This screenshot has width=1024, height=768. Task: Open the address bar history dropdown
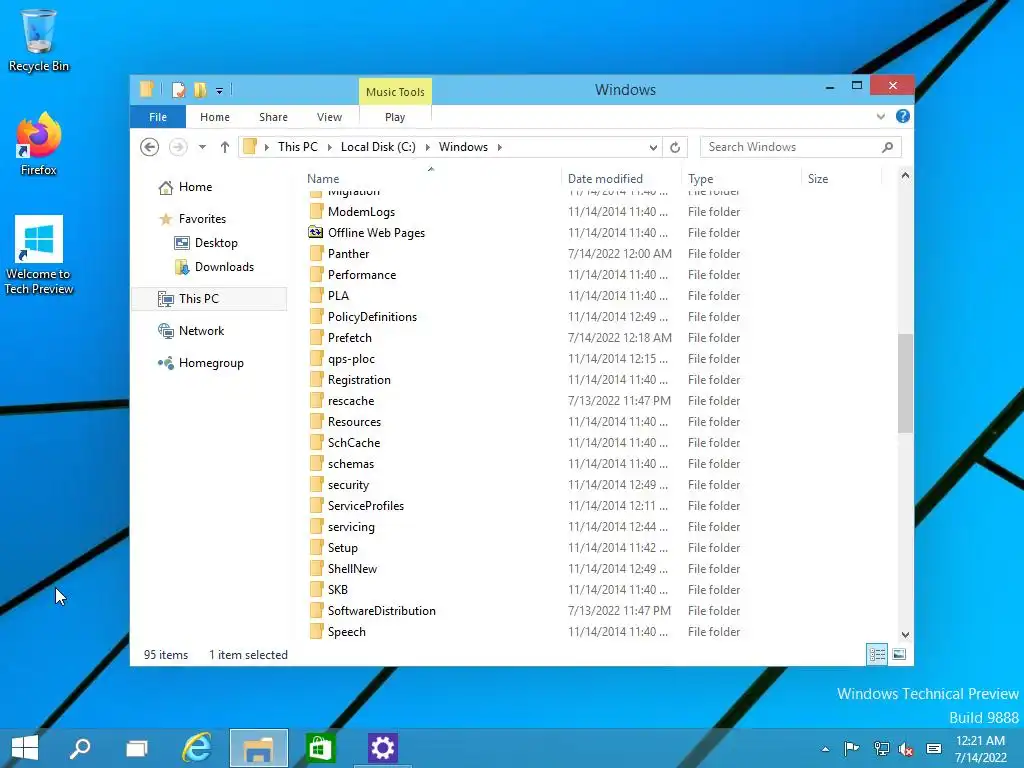(x=652, y=147)
